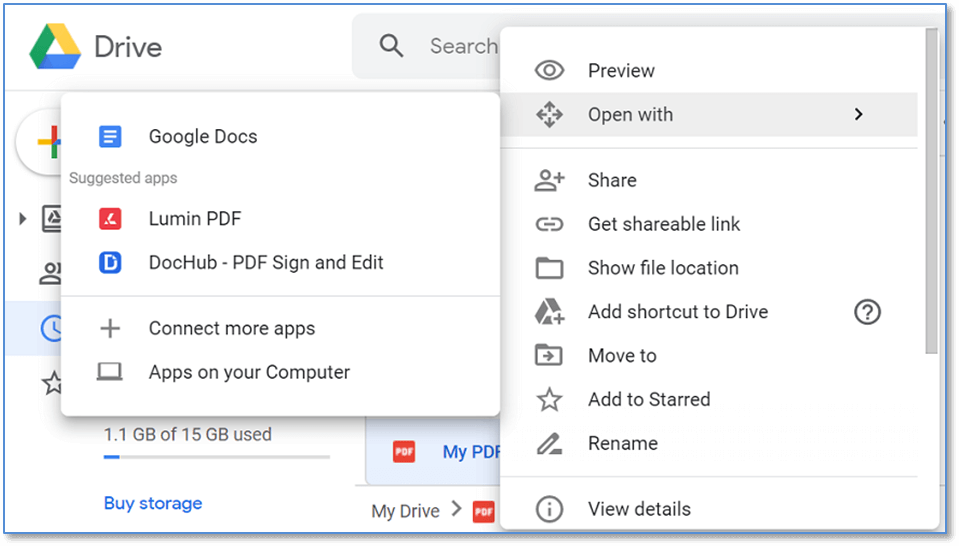The height and width of the screenshot is (546, 959).
Task: Open the Starred star icon in sidebar
Action: pyautogui.click(x=53, y=383)
